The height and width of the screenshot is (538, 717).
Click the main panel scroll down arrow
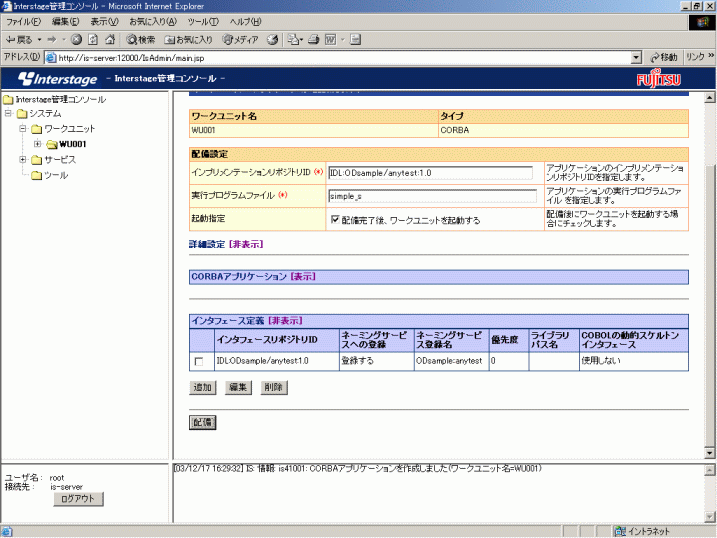pos(709,453)
